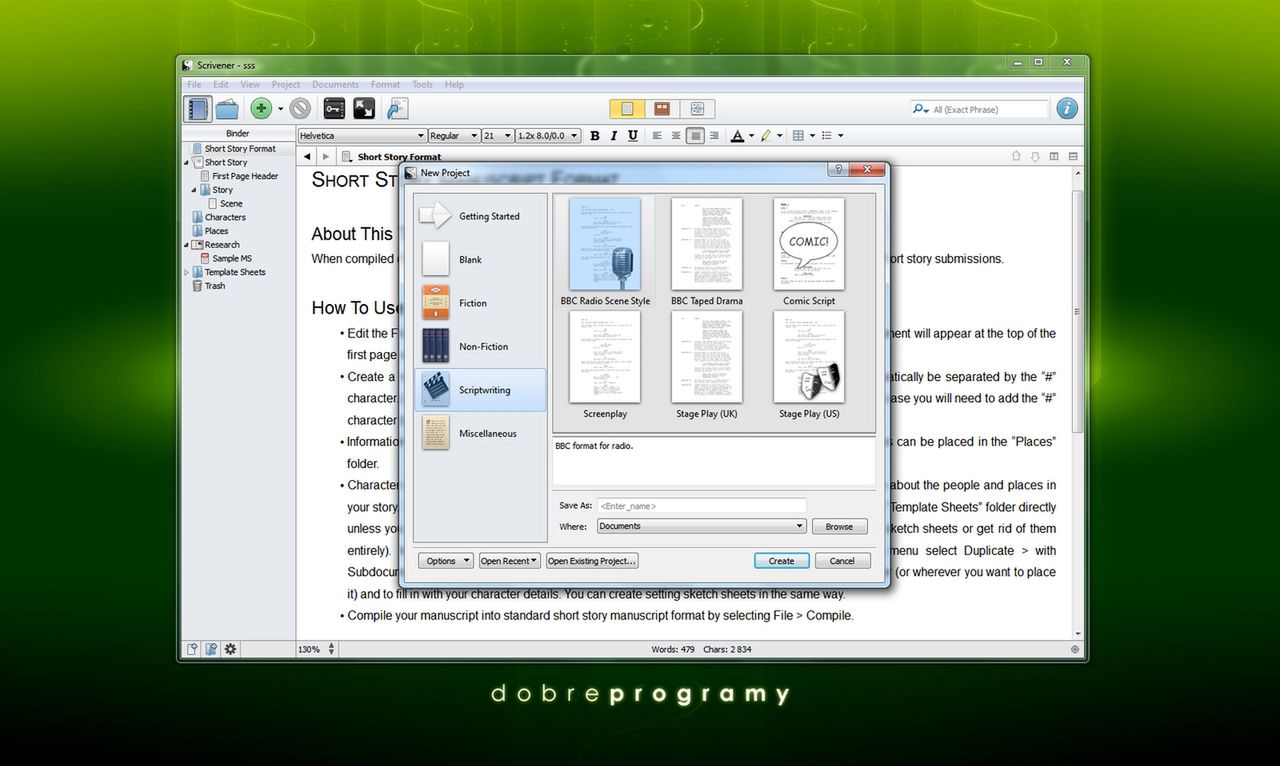This screenshot has width=1280, height=766.
Task: Open the Project menu
Action: [286, 85]
